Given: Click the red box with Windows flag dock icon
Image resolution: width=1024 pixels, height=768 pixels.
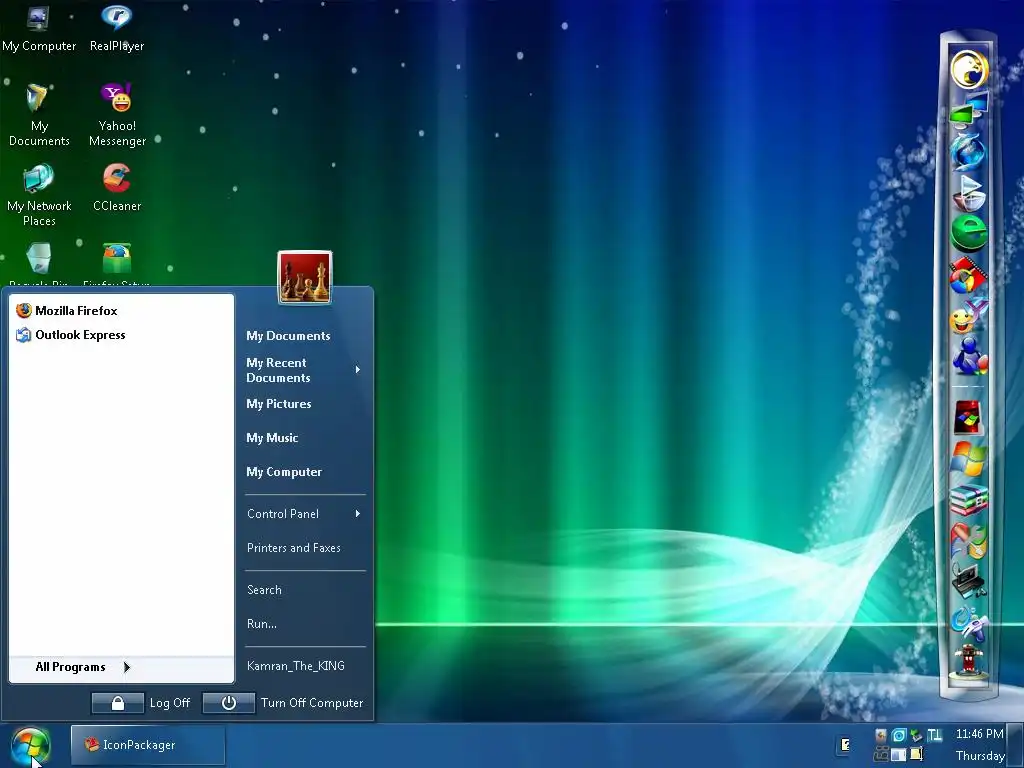Looking at the screenshot, I should [968, 417].
